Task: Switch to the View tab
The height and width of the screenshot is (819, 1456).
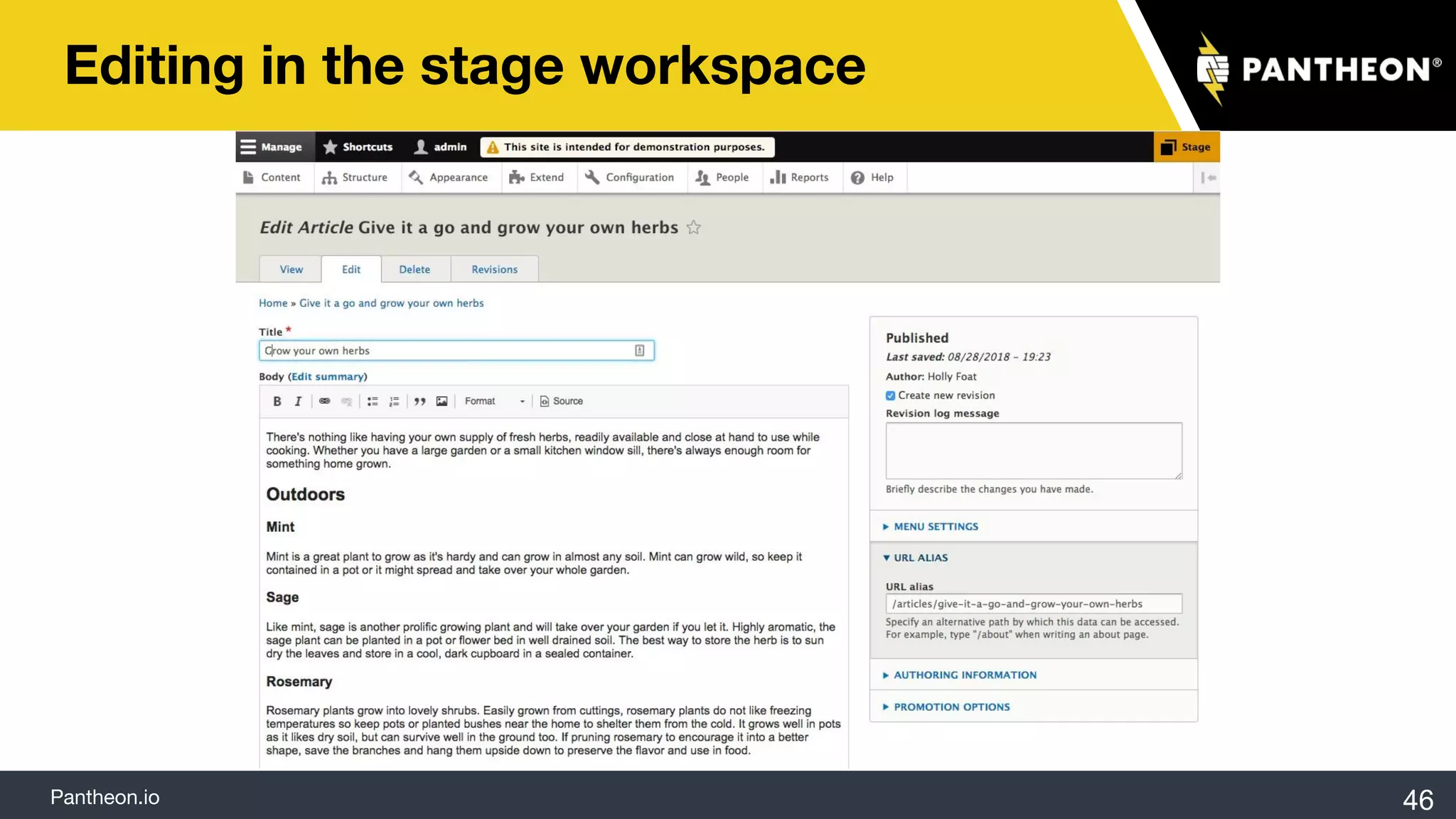Action: 291,269
